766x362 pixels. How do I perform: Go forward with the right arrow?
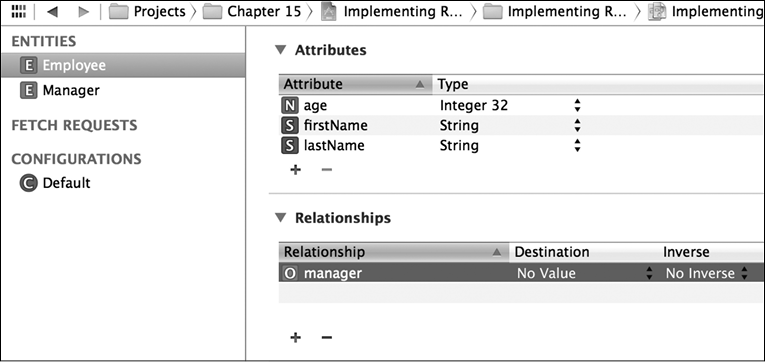84,12
